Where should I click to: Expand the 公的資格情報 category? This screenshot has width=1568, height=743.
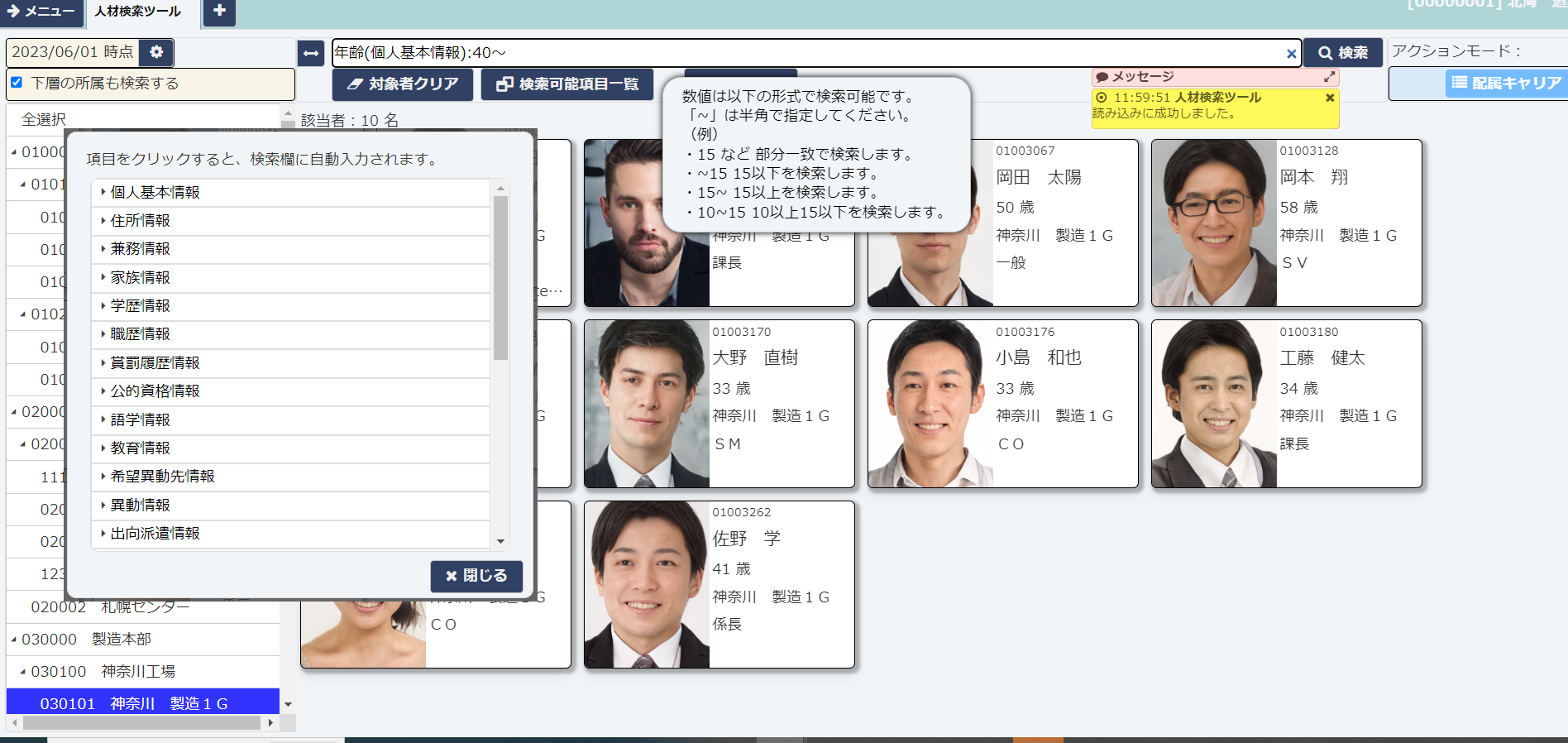(103, 391)
